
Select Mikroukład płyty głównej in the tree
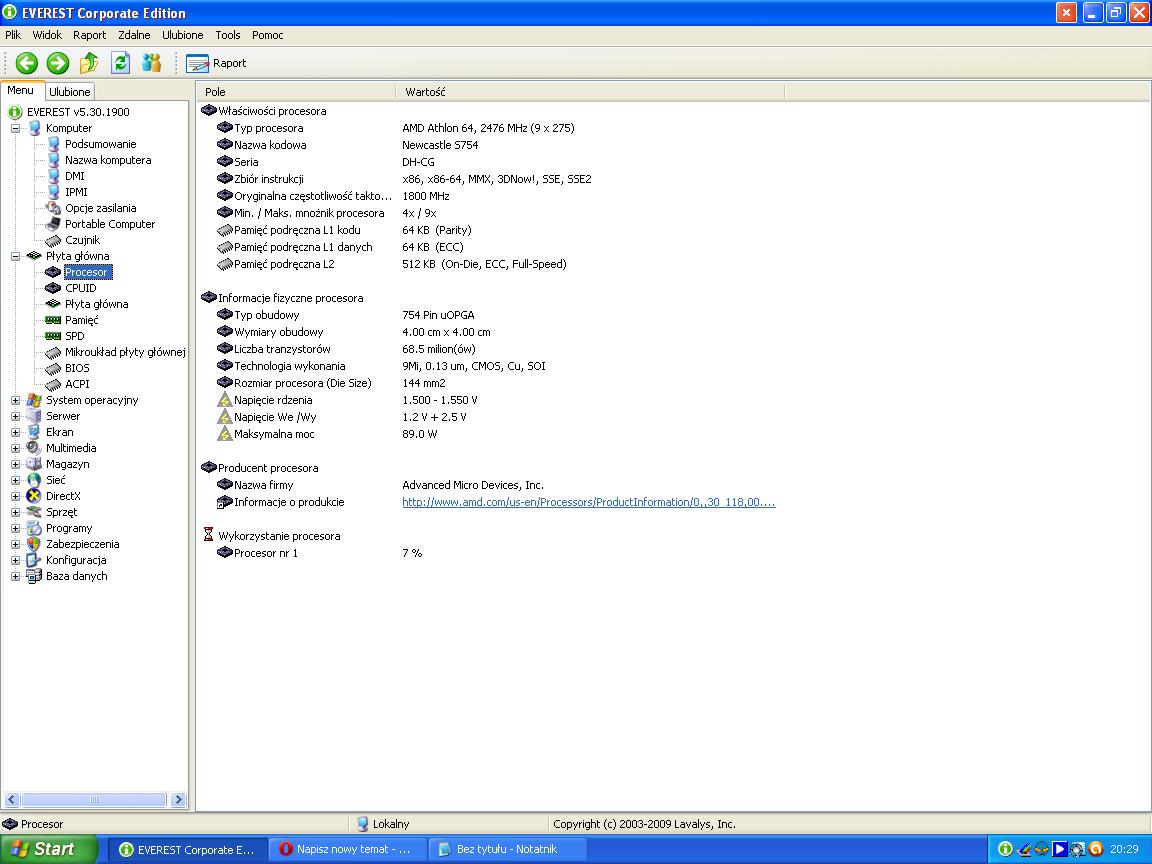tap(125, 353)
